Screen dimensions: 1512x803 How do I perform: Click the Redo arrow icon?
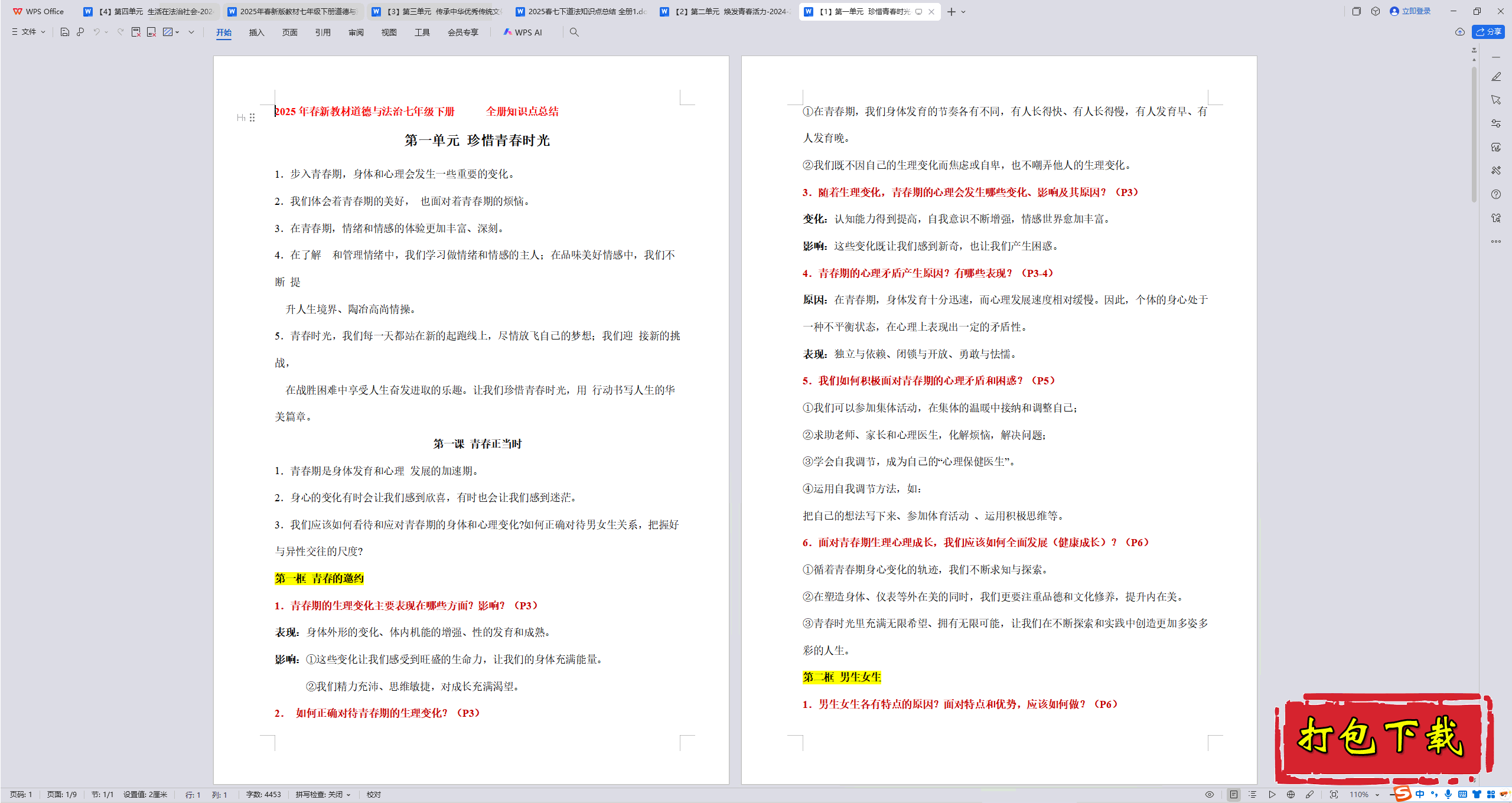click(120, 32)
